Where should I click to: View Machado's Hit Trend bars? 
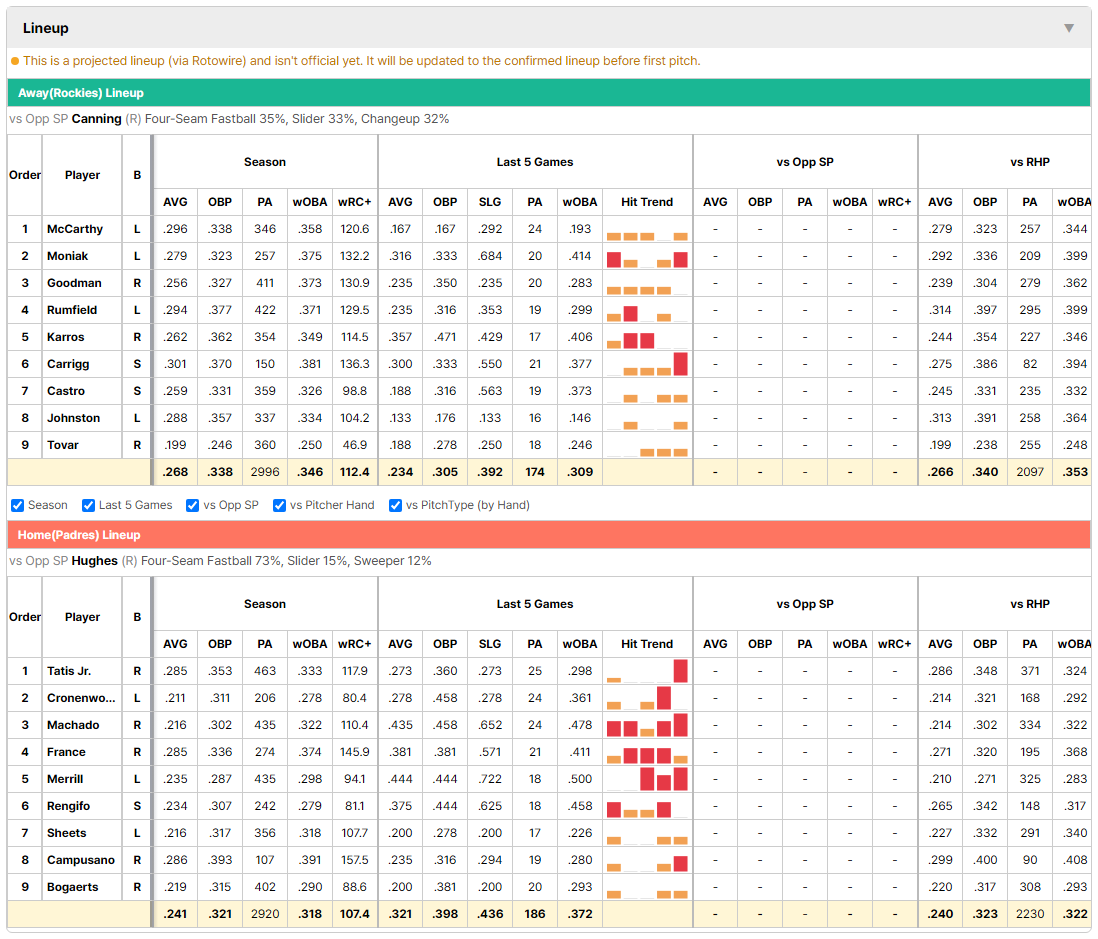647,725
